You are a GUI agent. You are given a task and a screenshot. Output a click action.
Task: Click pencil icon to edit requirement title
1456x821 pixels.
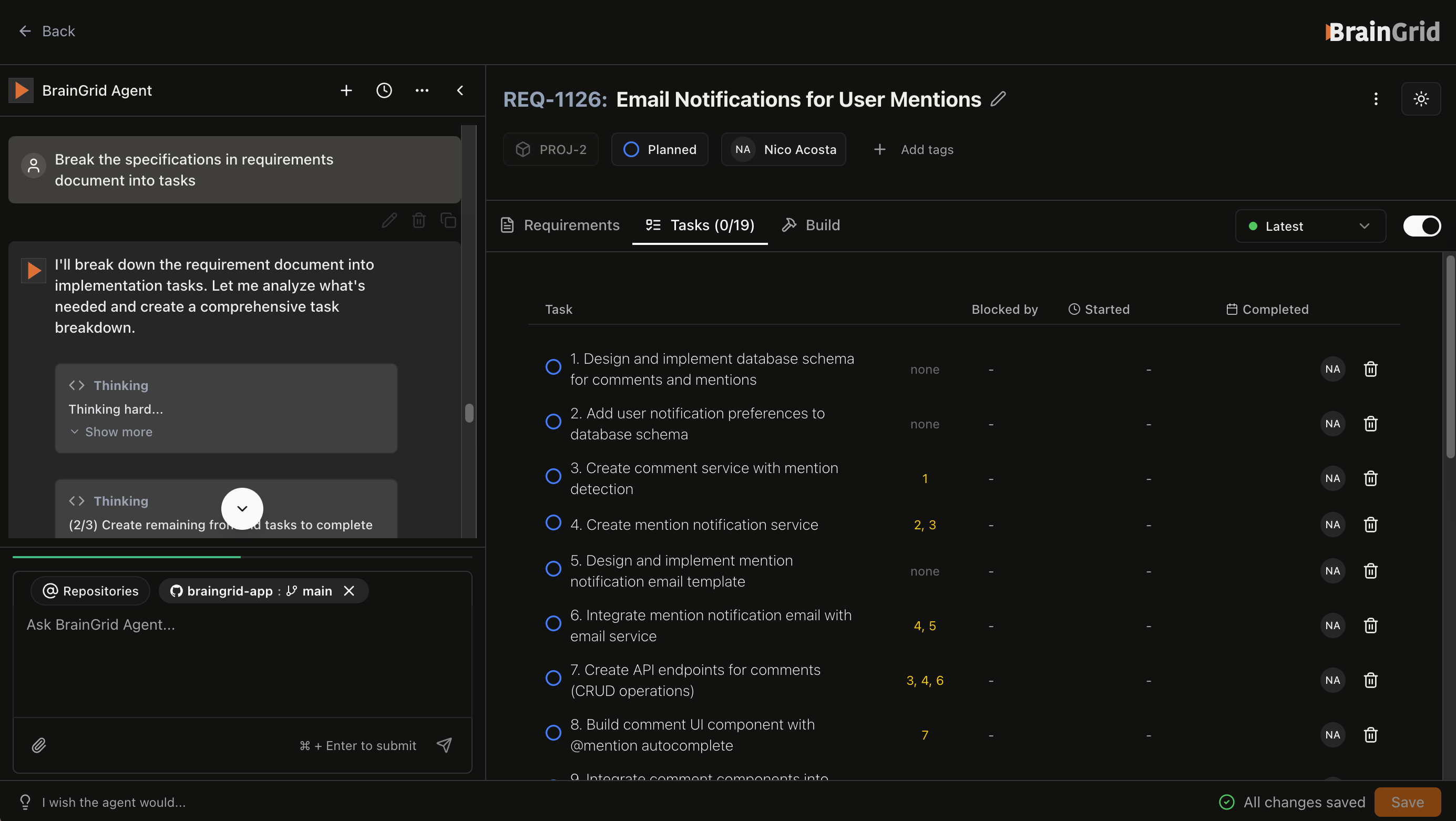[998, 99]
